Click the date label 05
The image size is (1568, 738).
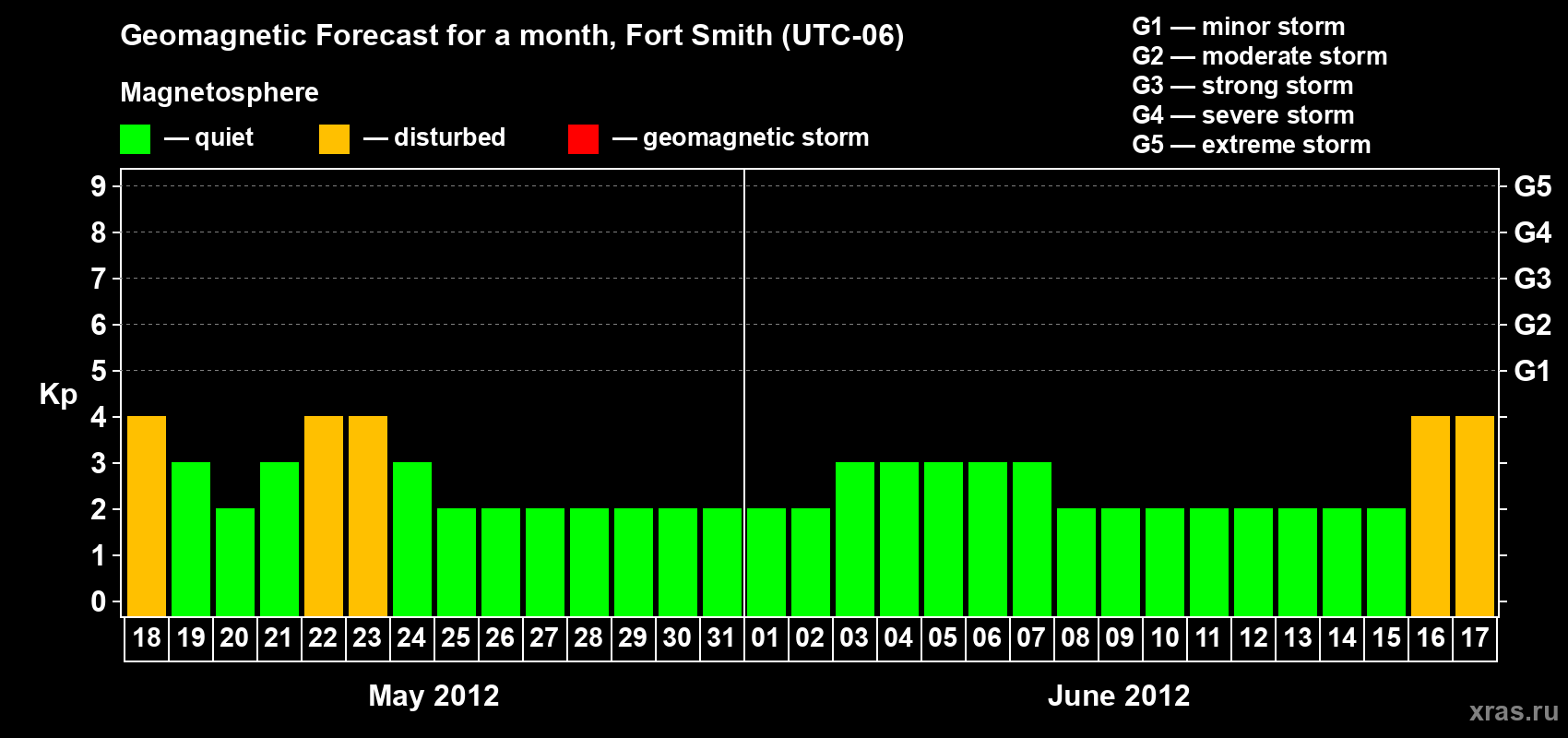(x=943, y=638)
